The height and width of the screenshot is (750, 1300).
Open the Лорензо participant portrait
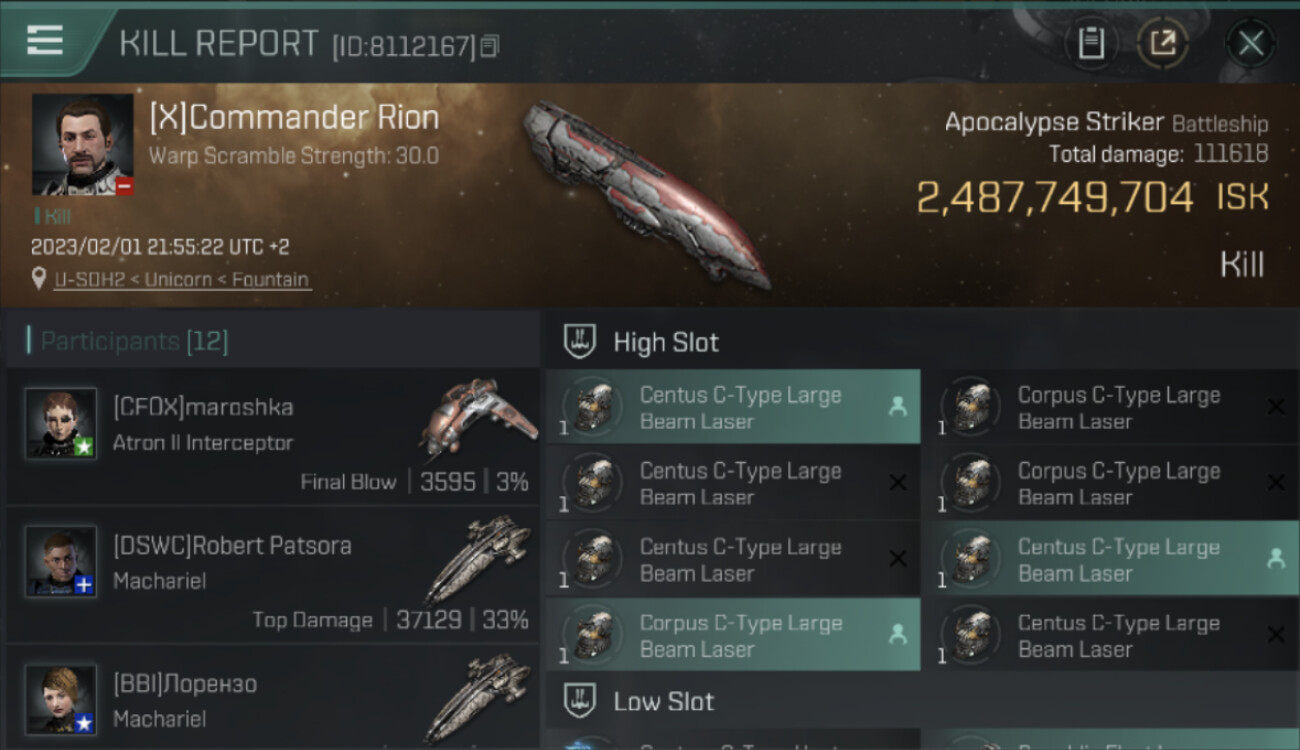(x=61, y=699)
